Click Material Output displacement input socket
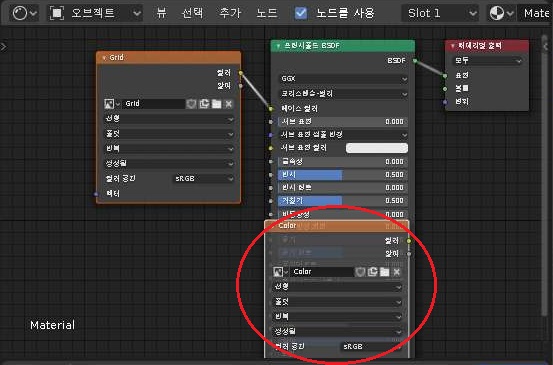553x365 pixels. point(445,102)
